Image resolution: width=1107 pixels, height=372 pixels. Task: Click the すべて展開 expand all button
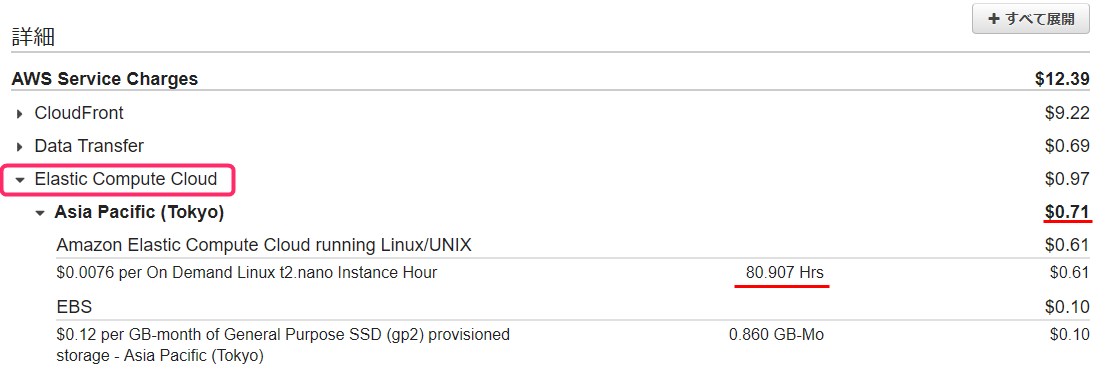pyautogui.click(x=1030, y=19)
